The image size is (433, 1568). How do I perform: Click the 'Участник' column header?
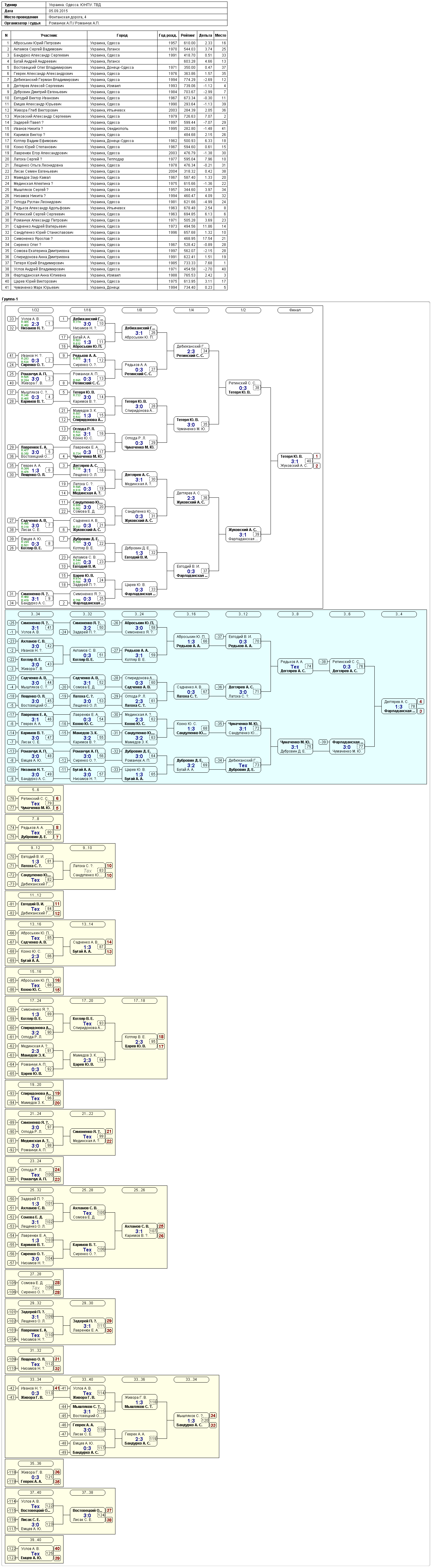pyautogui.click(x=49, y=35)
